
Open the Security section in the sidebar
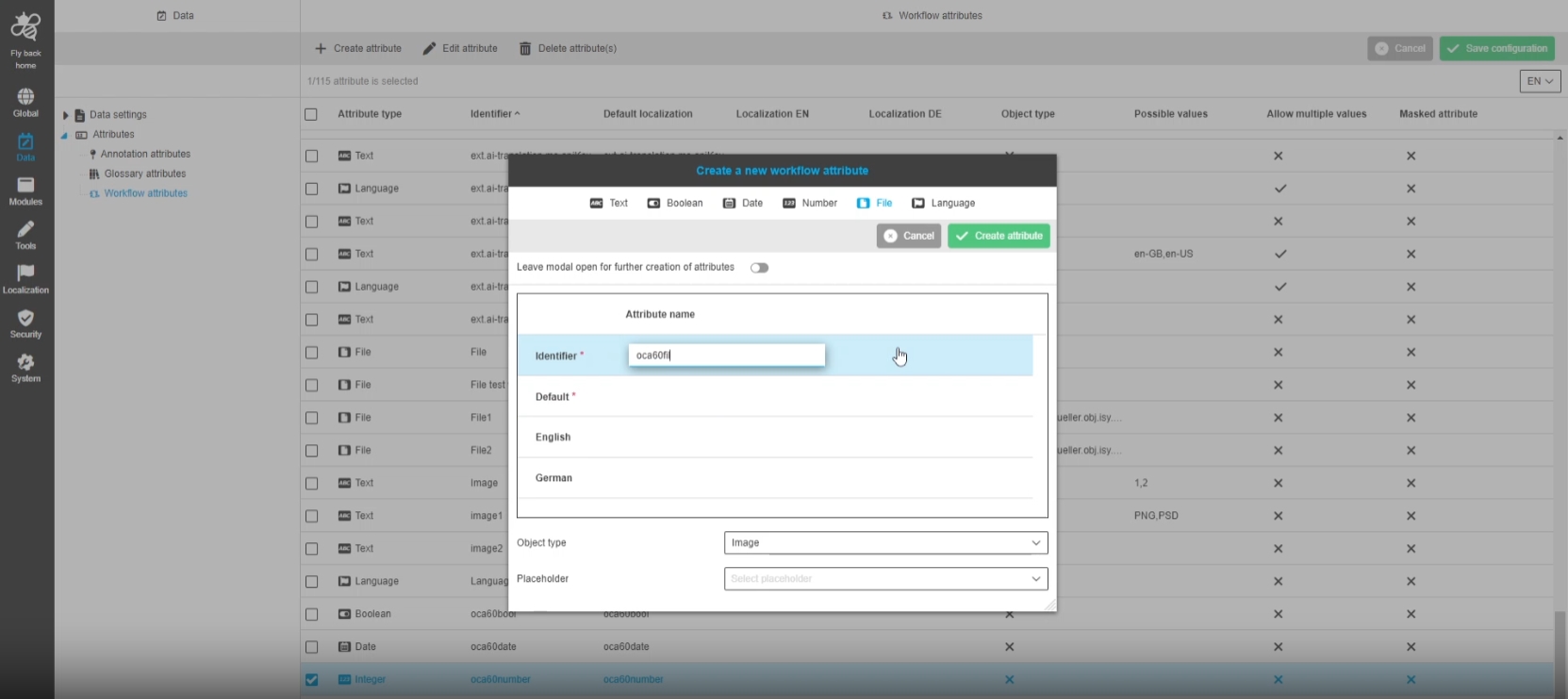pyautogui.click(x=25, y=325)
